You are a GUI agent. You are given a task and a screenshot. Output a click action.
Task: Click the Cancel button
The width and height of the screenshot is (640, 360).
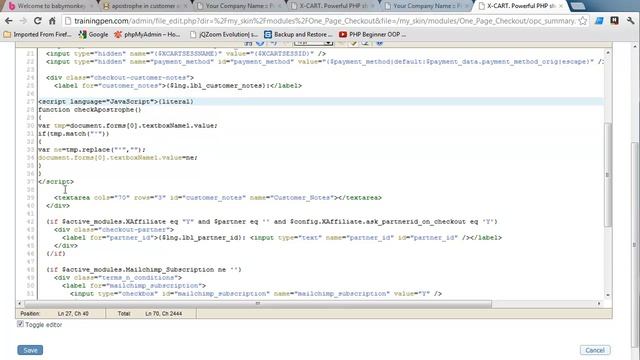(595, 350)
